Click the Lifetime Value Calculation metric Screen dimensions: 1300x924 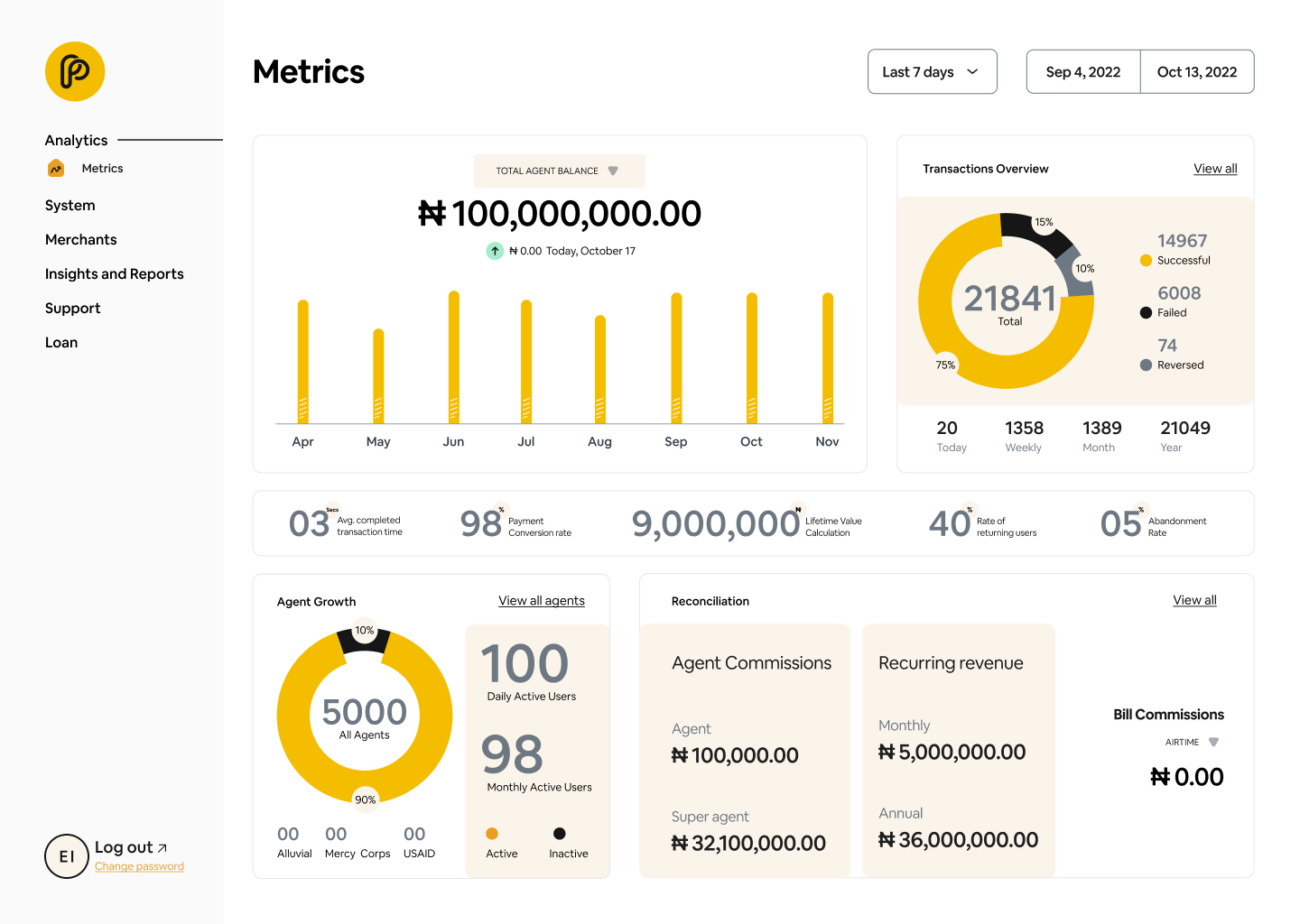click(747, 523)
